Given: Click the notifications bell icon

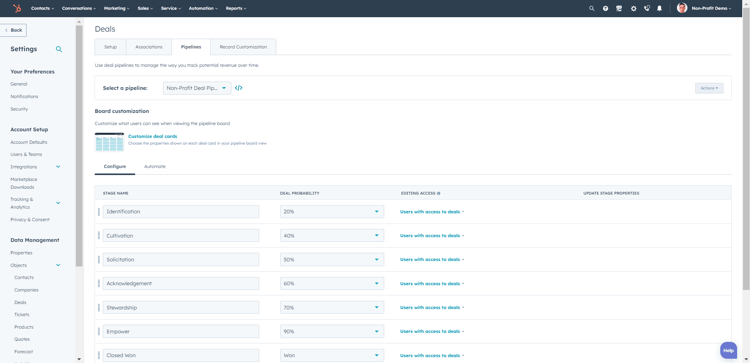Looking at the screenshot, I should [x=660, y=8].
